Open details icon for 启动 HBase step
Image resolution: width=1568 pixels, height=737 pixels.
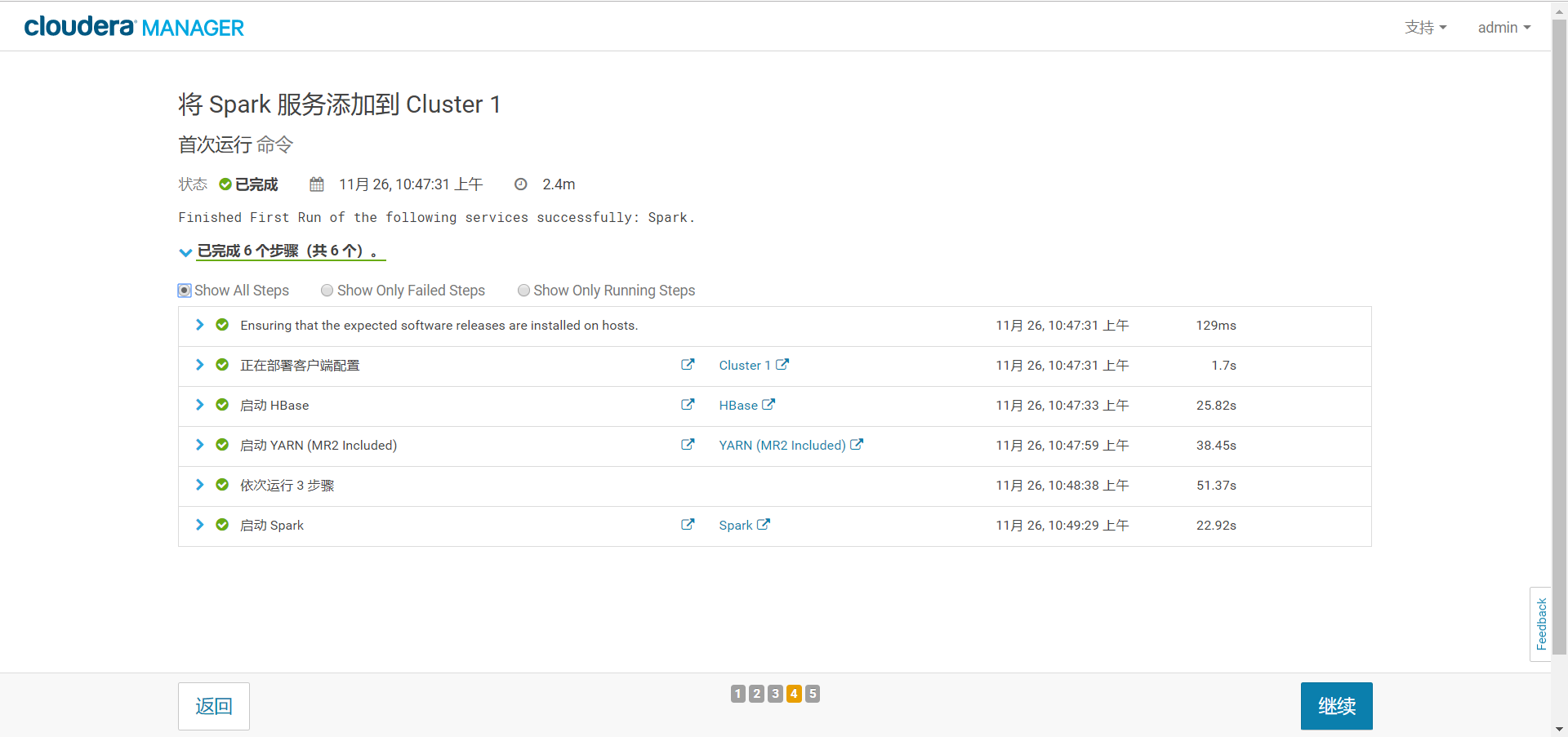coord(688,405)
